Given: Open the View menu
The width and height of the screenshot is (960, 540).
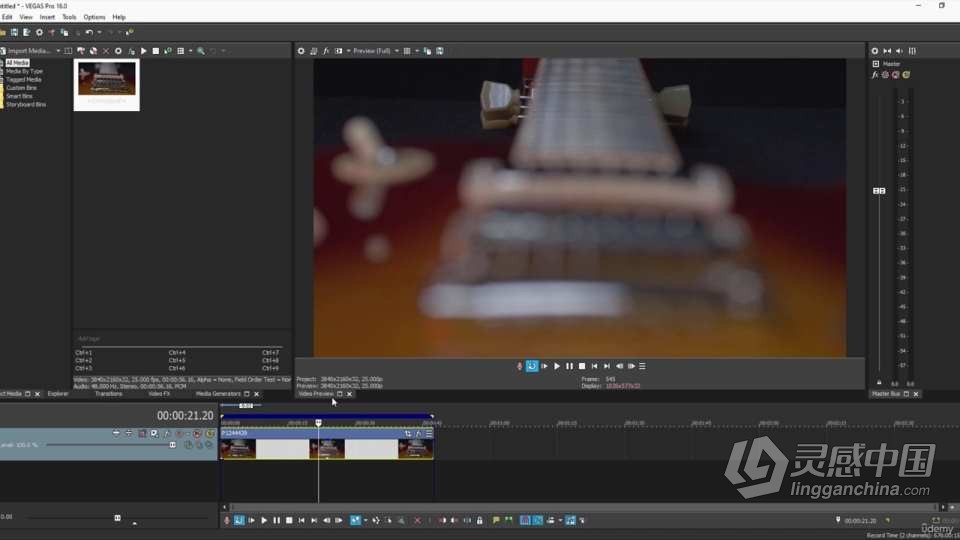Looking at the screenshot, I should (x=26, y=17).
